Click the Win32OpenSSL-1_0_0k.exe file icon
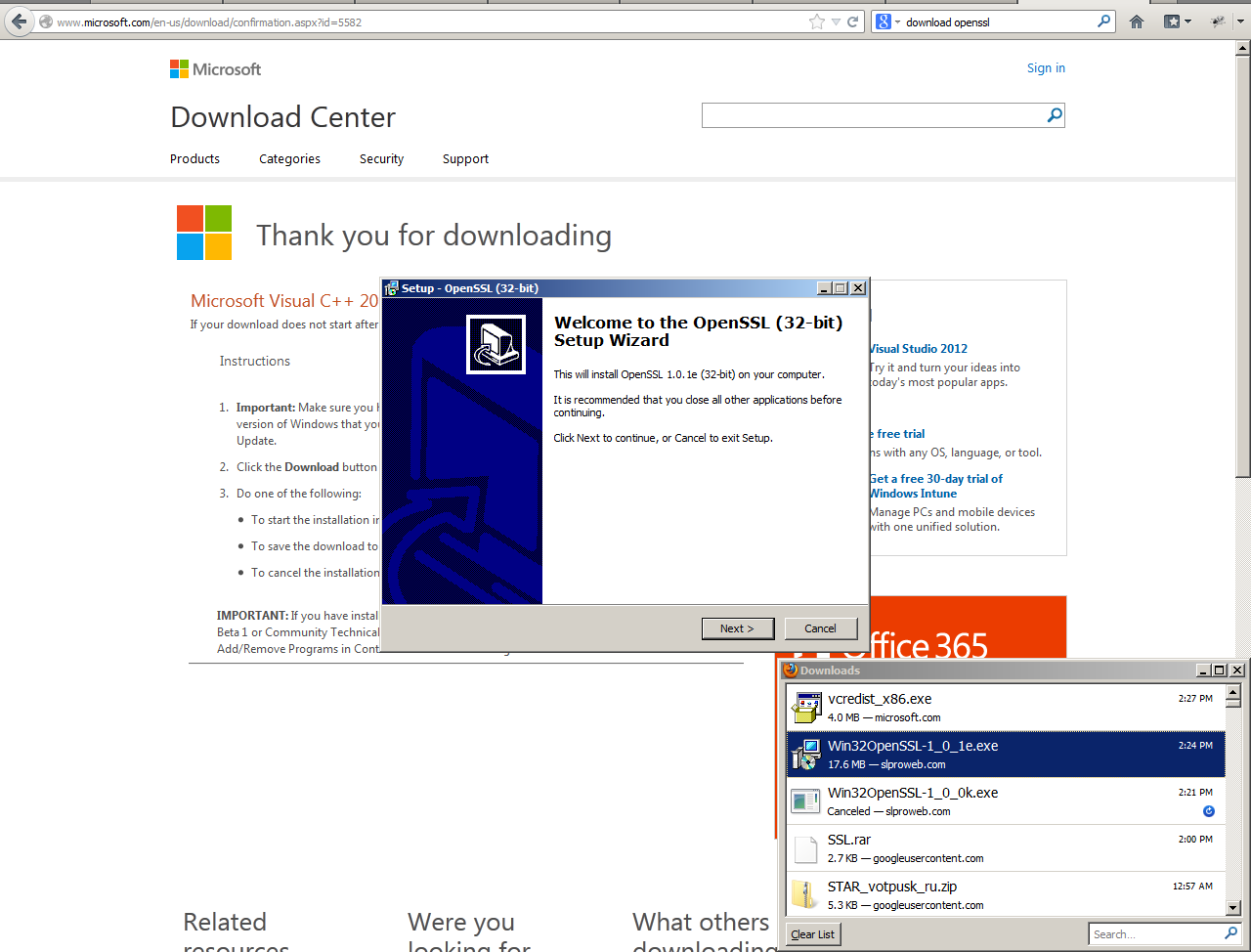 [x=806, y=801]
